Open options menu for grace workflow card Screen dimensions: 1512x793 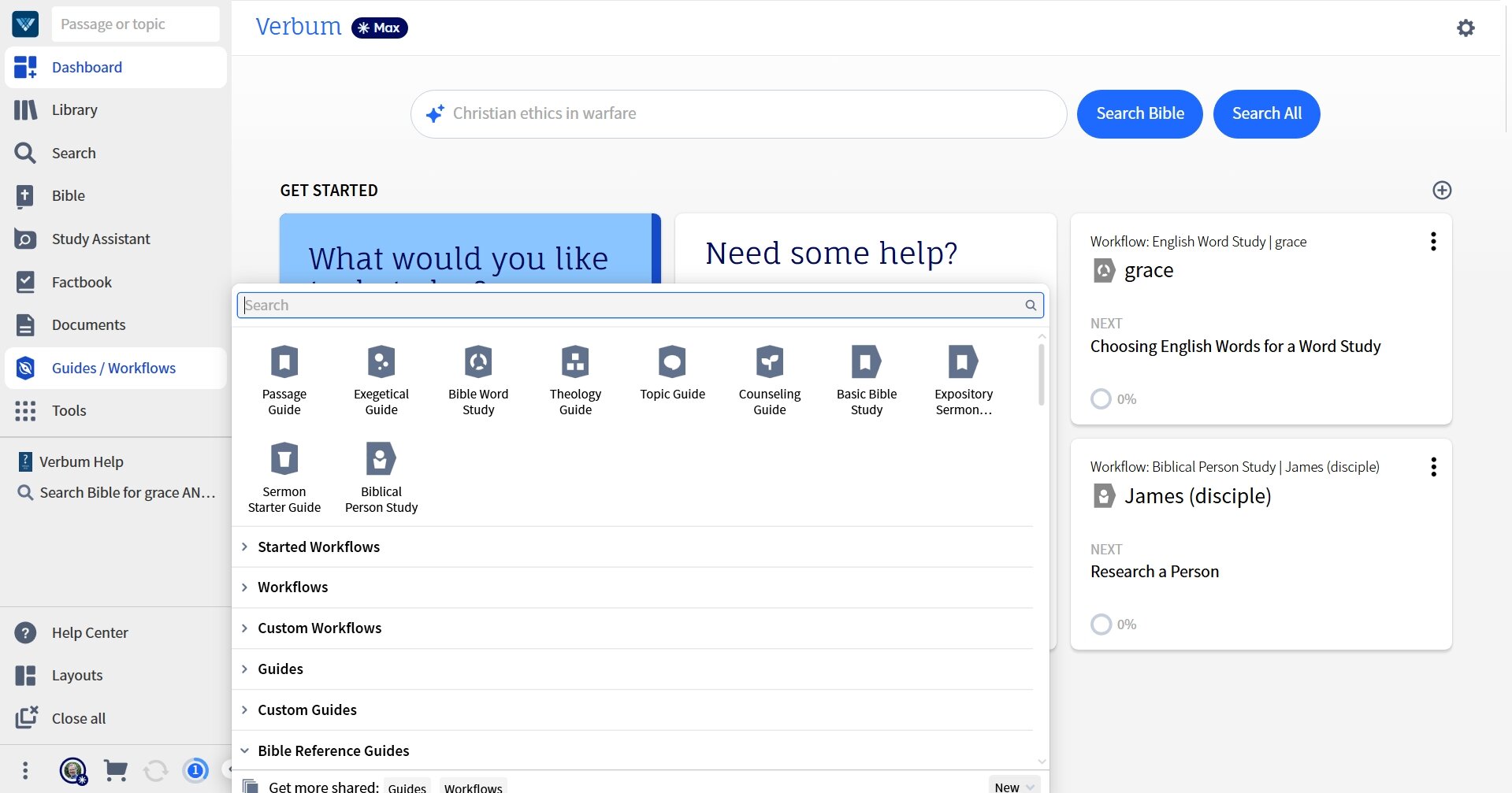[1433, 242]
